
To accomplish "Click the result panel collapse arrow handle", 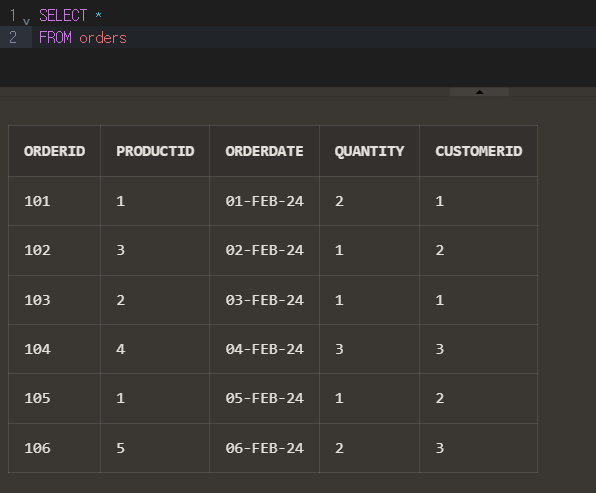I will click(479, 92).
